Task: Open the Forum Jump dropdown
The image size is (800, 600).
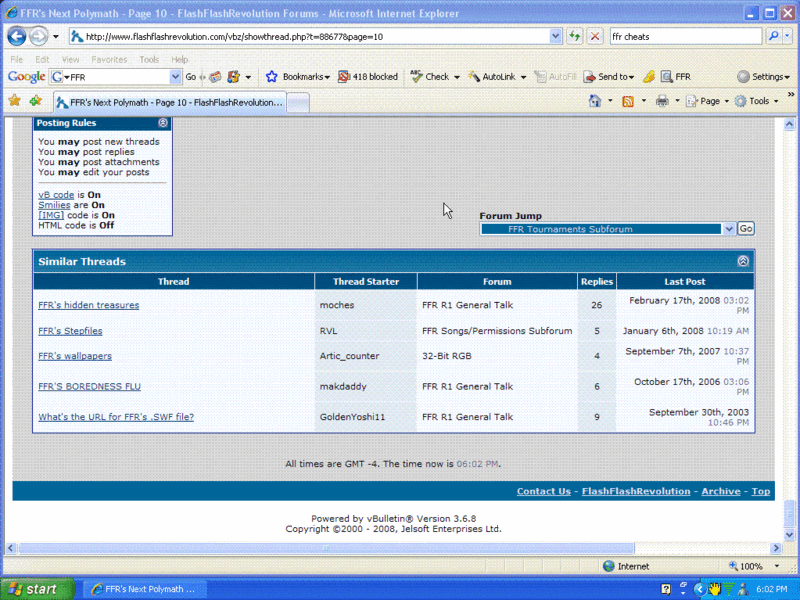Action: click(728, 229)
